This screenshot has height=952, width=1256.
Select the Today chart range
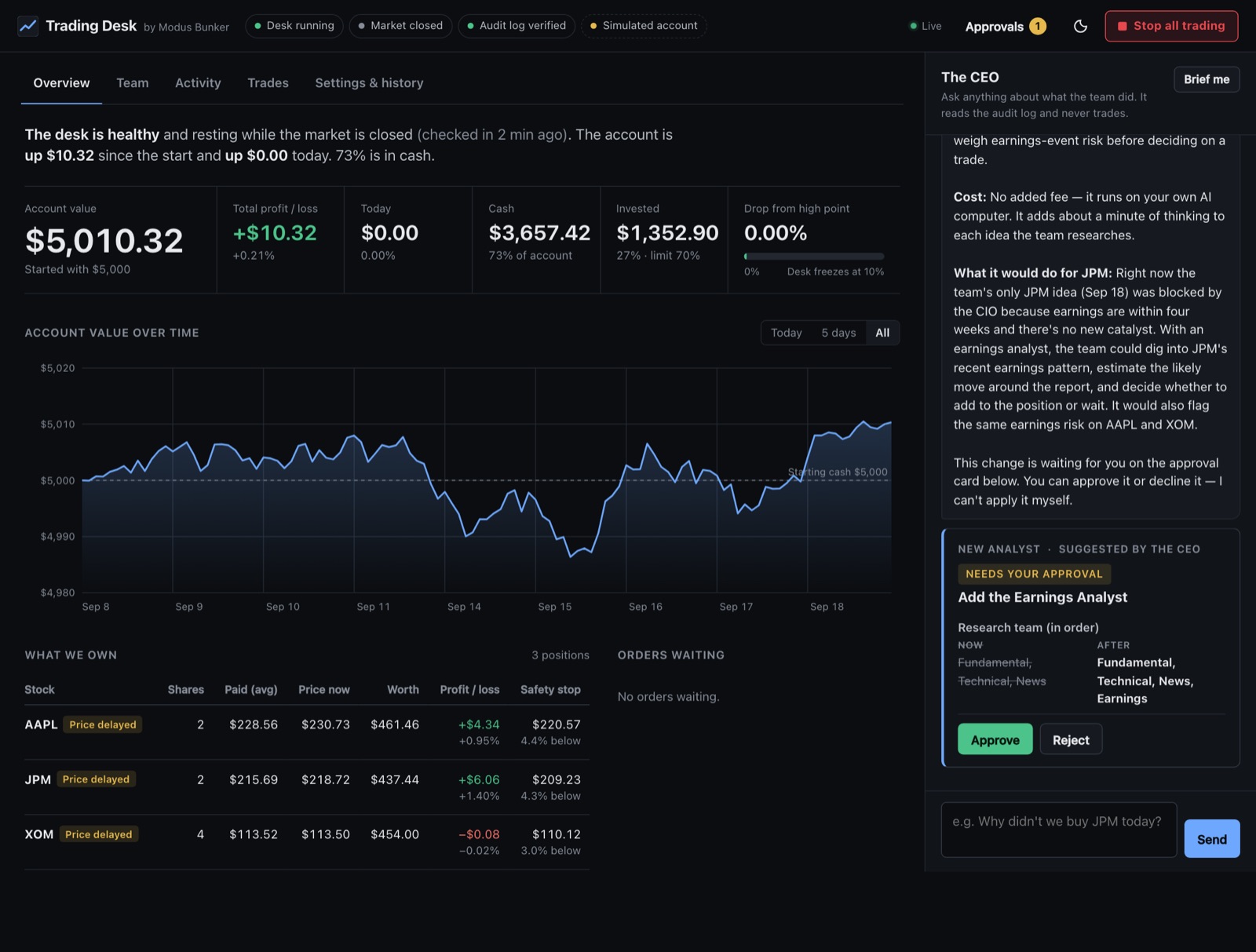coord(787,333)
